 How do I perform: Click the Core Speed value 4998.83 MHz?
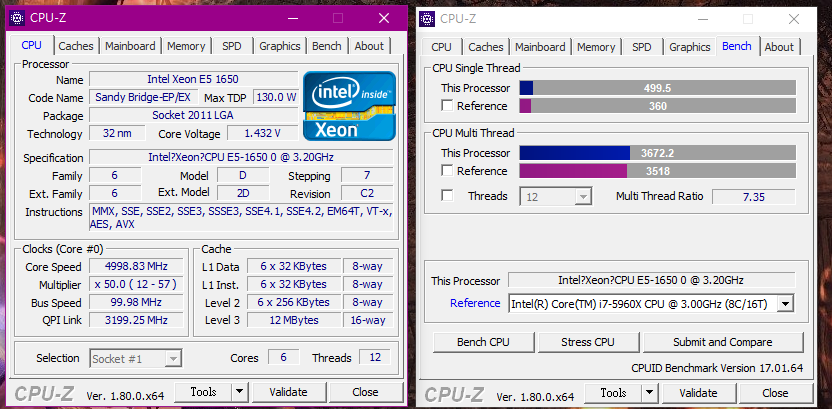136,266
